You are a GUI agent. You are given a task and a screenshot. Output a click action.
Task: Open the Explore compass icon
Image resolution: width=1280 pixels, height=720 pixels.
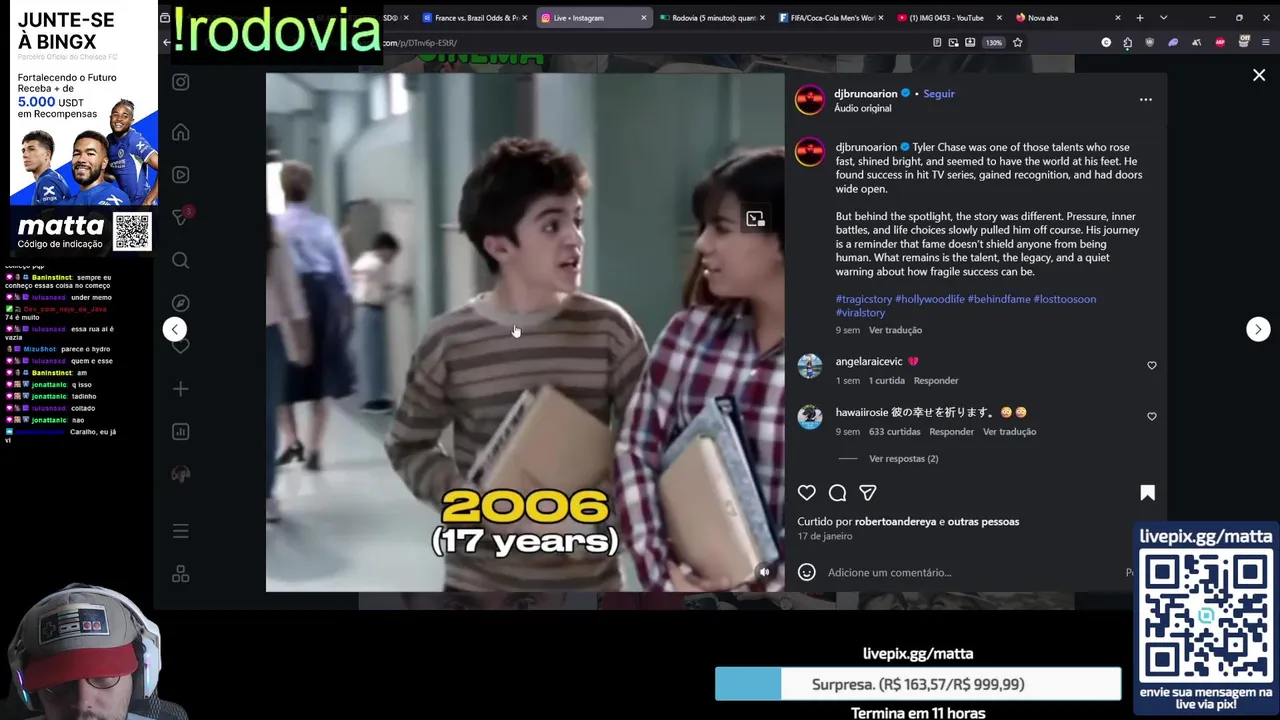[180, 303]
